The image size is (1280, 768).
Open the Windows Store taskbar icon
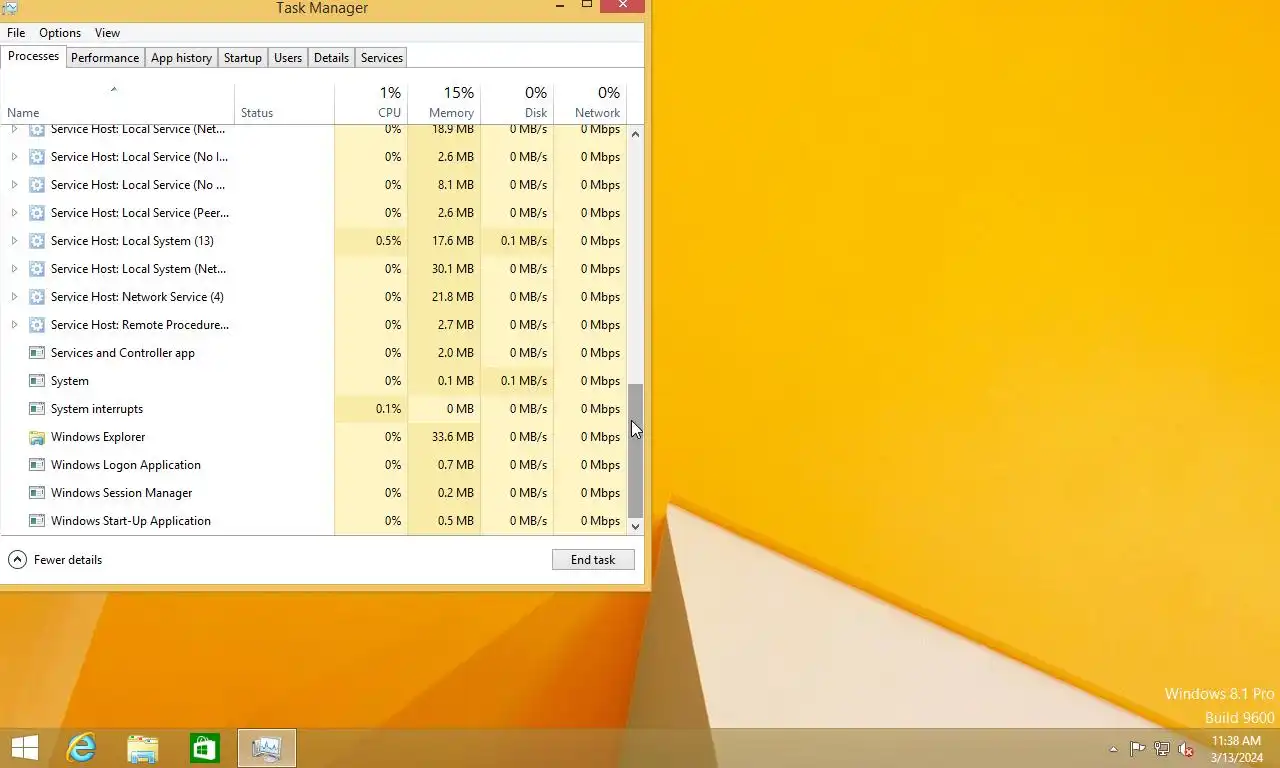pos(205,748)
